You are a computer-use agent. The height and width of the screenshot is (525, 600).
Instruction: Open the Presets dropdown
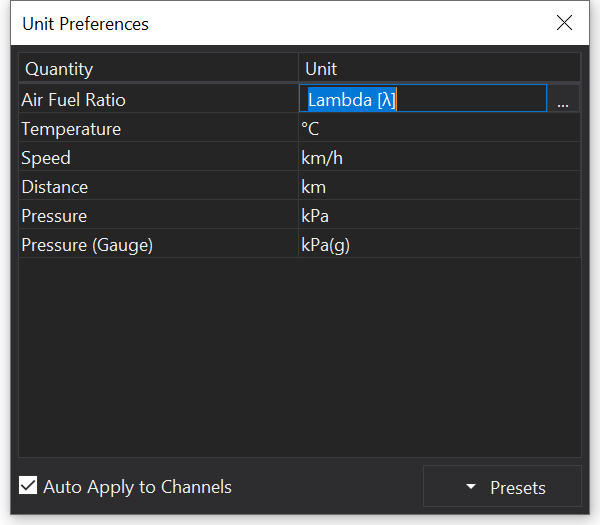click(502, 487)
